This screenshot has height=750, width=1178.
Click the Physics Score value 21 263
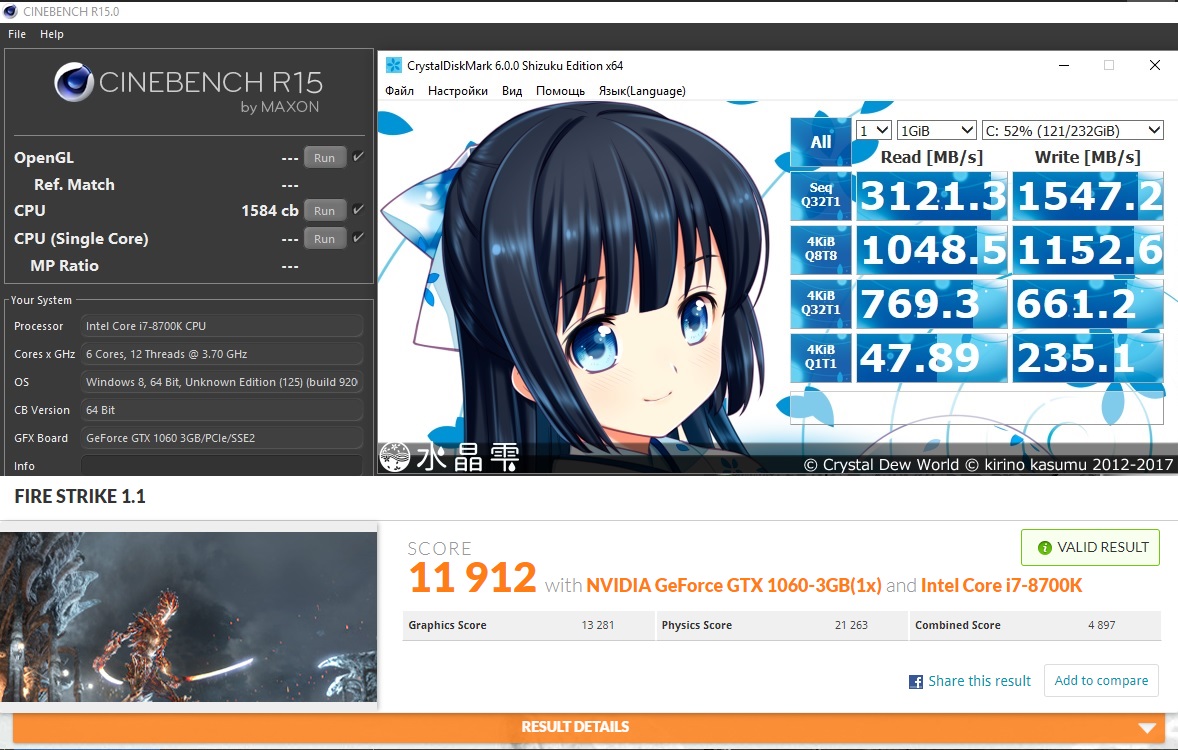point(851,625)
